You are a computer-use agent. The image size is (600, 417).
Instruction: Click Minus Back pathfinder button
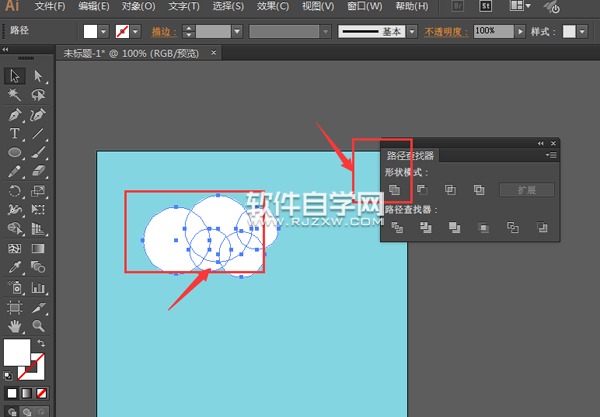[x=542, y=228]
